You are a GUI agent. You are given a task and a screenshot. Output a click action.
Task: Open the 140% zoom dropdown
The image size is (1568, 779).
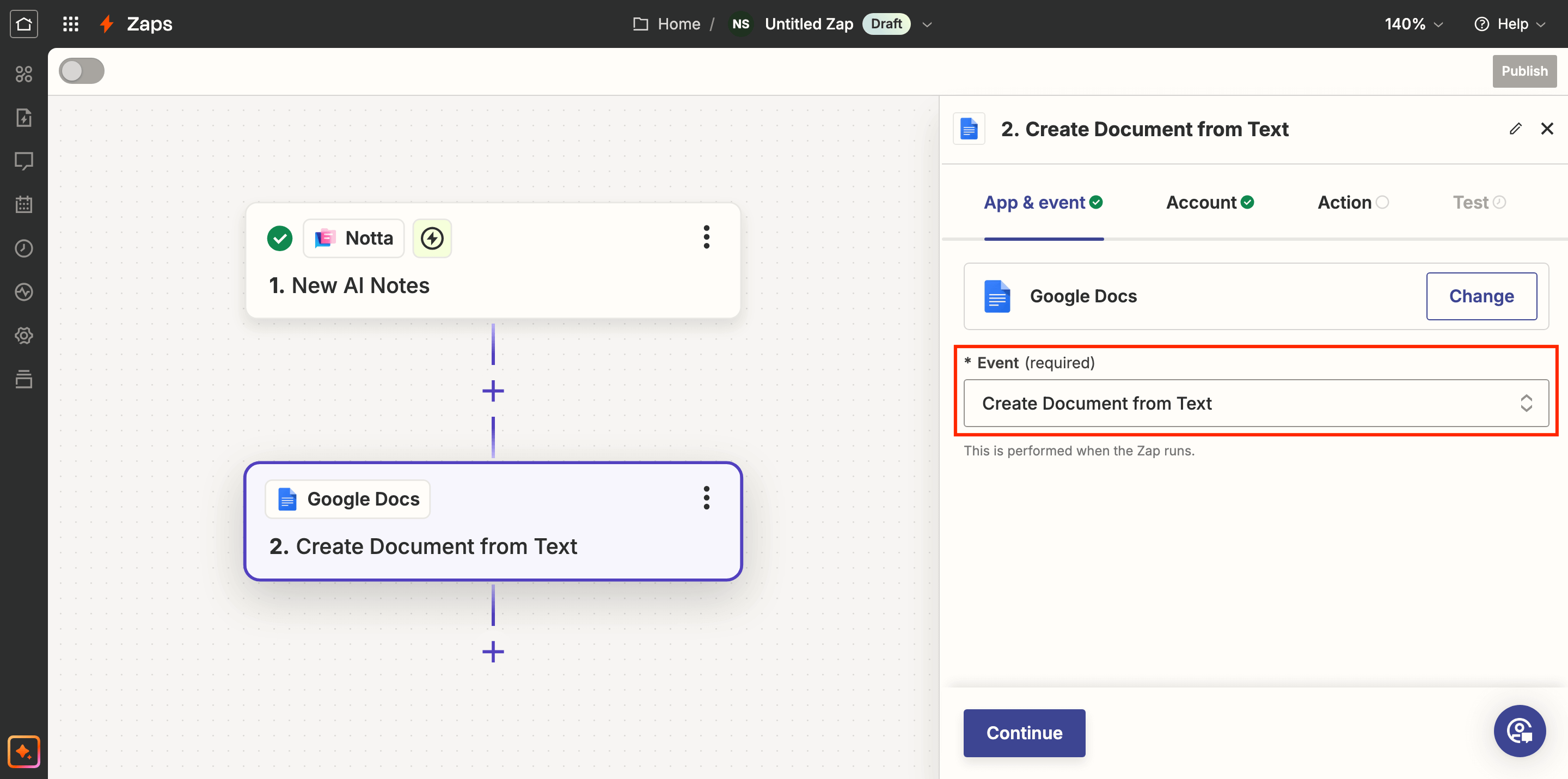tap(1413, 24)
